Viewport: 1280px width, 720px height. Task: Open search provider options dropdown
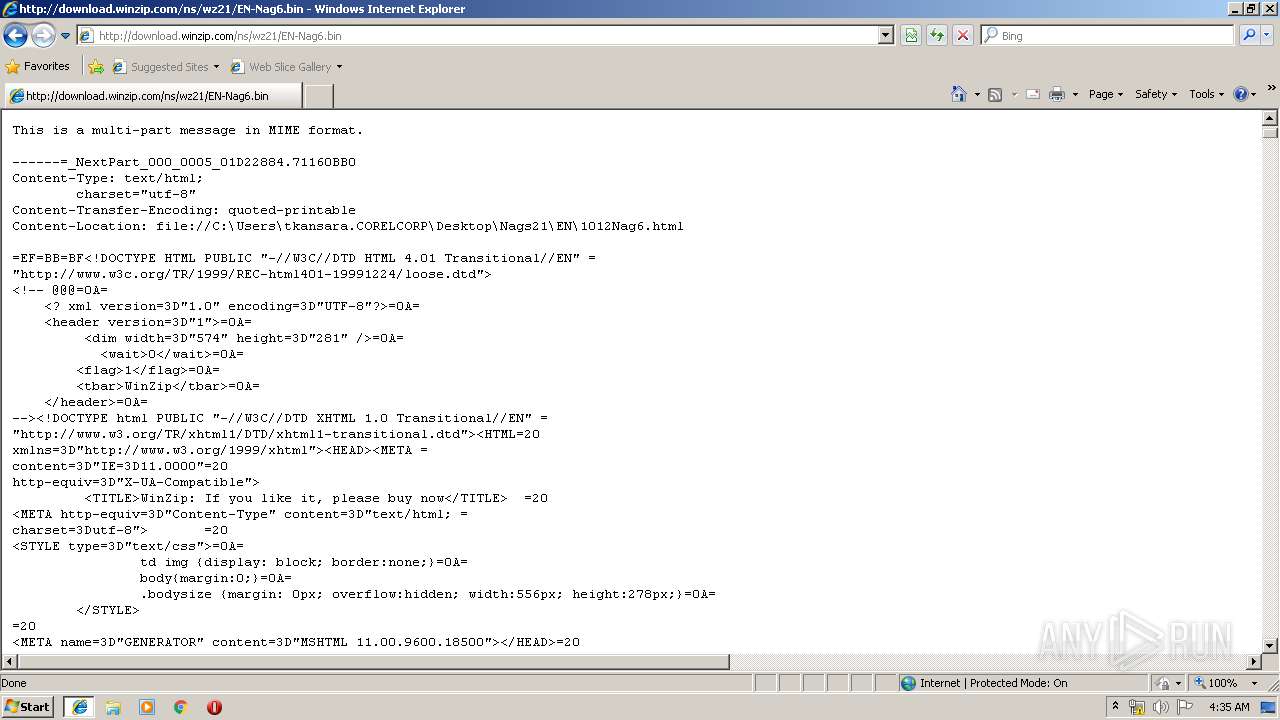pyautogui.click(x=1267, y=35)
